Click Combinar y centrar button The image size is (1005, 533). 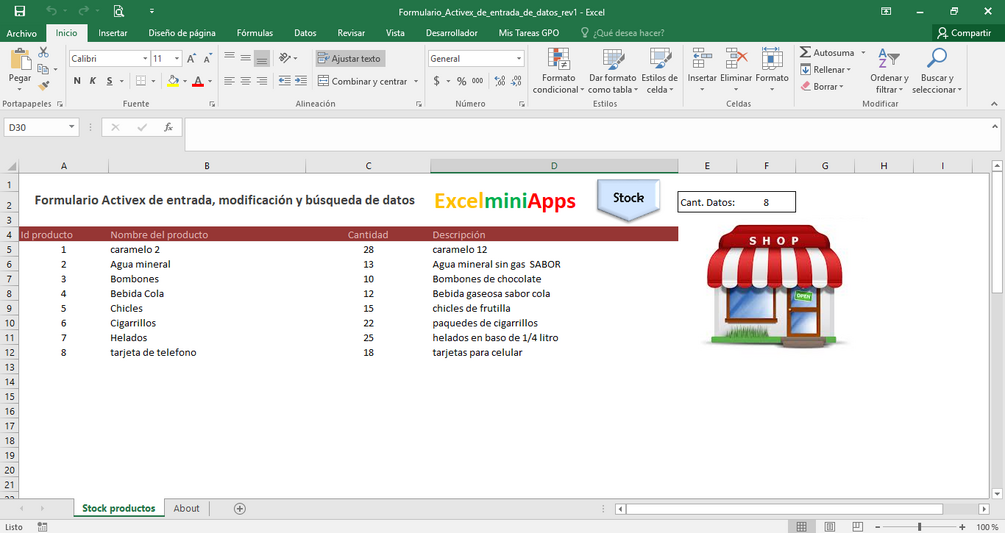(362, 81)
